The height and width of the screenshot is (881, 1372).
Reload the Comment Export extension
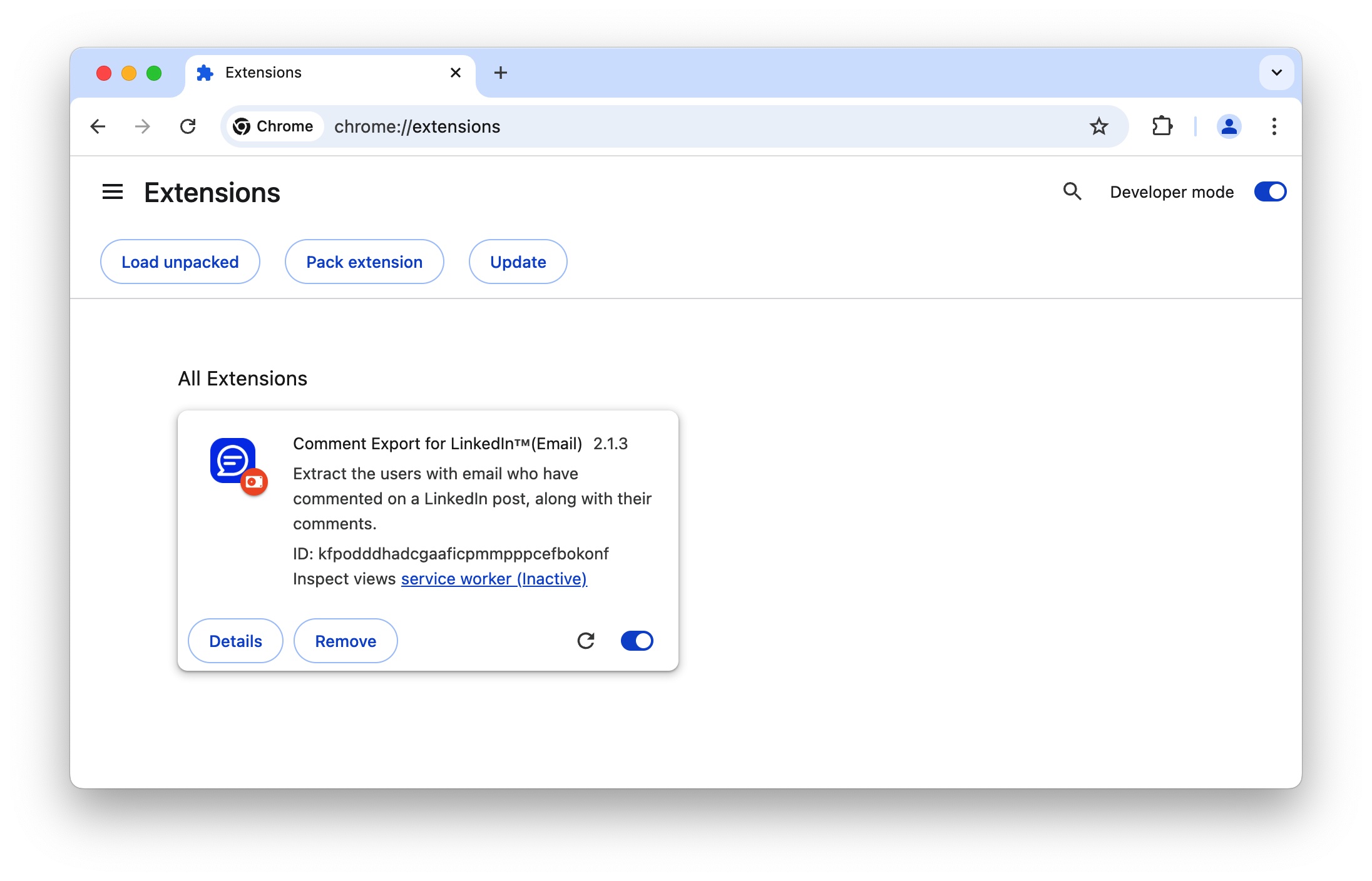click(x=586, y=641)
